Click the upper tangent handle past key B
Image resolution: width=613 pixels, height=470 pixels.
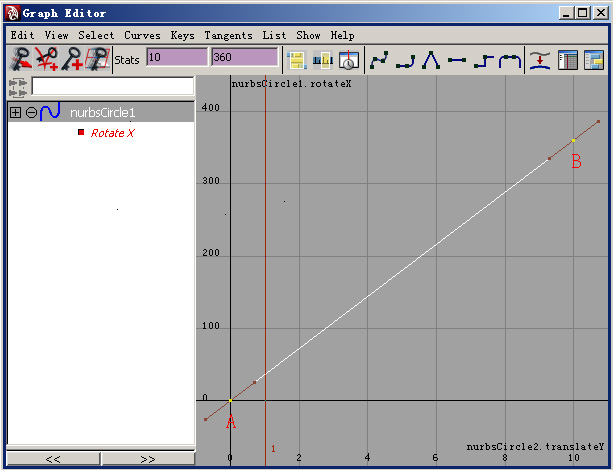tap(598, 122)
